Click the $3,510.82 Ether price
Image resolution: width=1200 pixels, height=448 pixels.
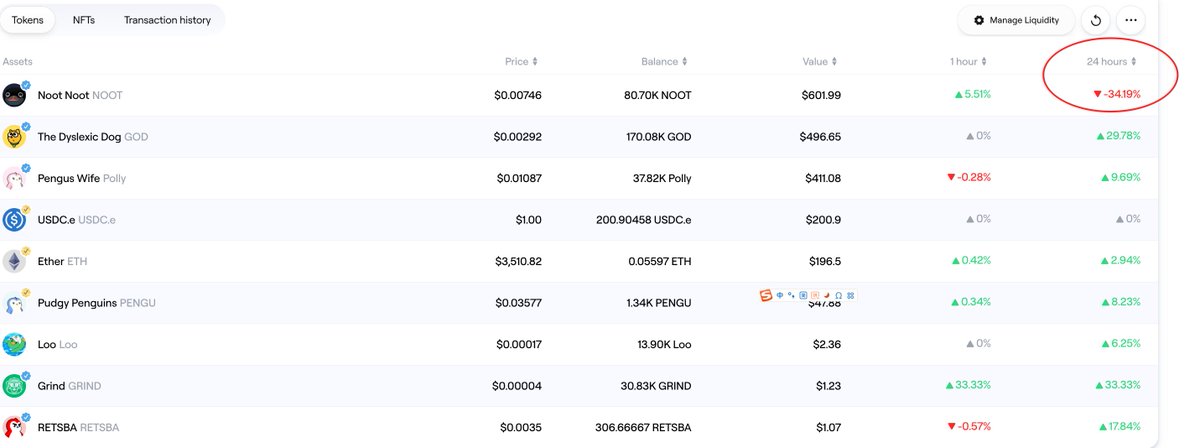tap(518, 262)
